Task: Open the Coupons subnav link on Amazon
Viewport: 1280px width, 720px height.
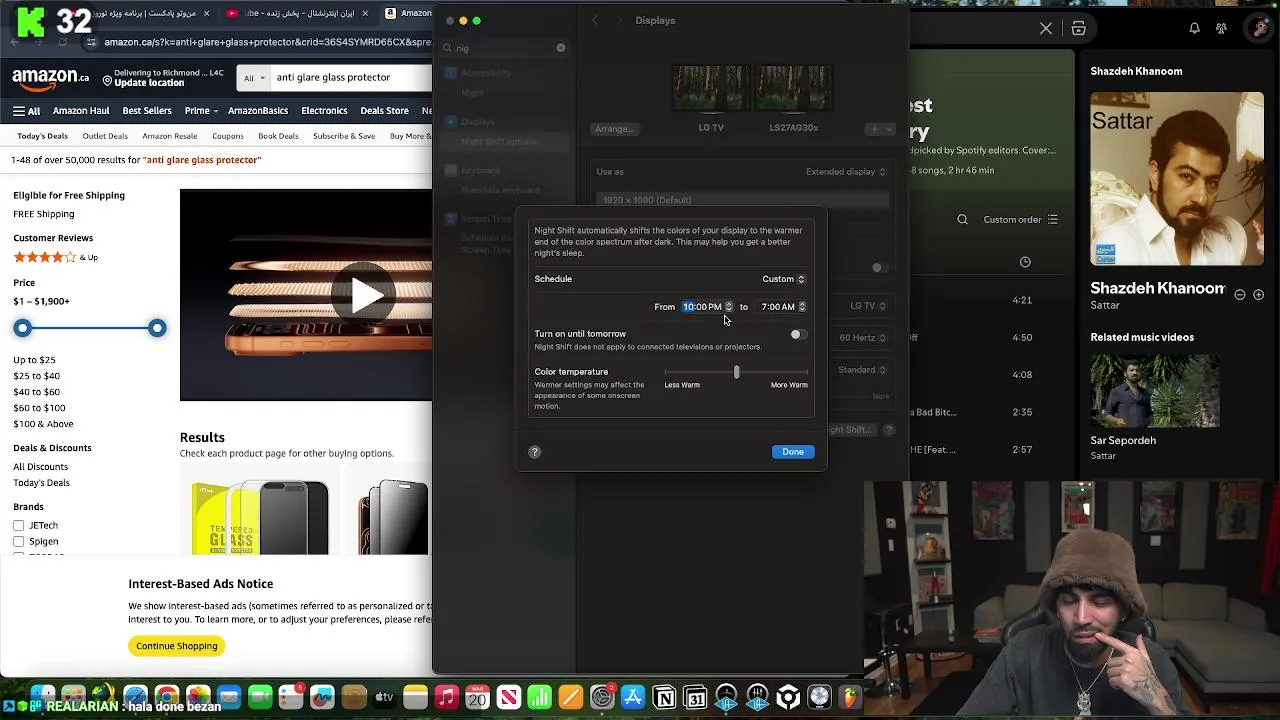Action: coord(227,136)
